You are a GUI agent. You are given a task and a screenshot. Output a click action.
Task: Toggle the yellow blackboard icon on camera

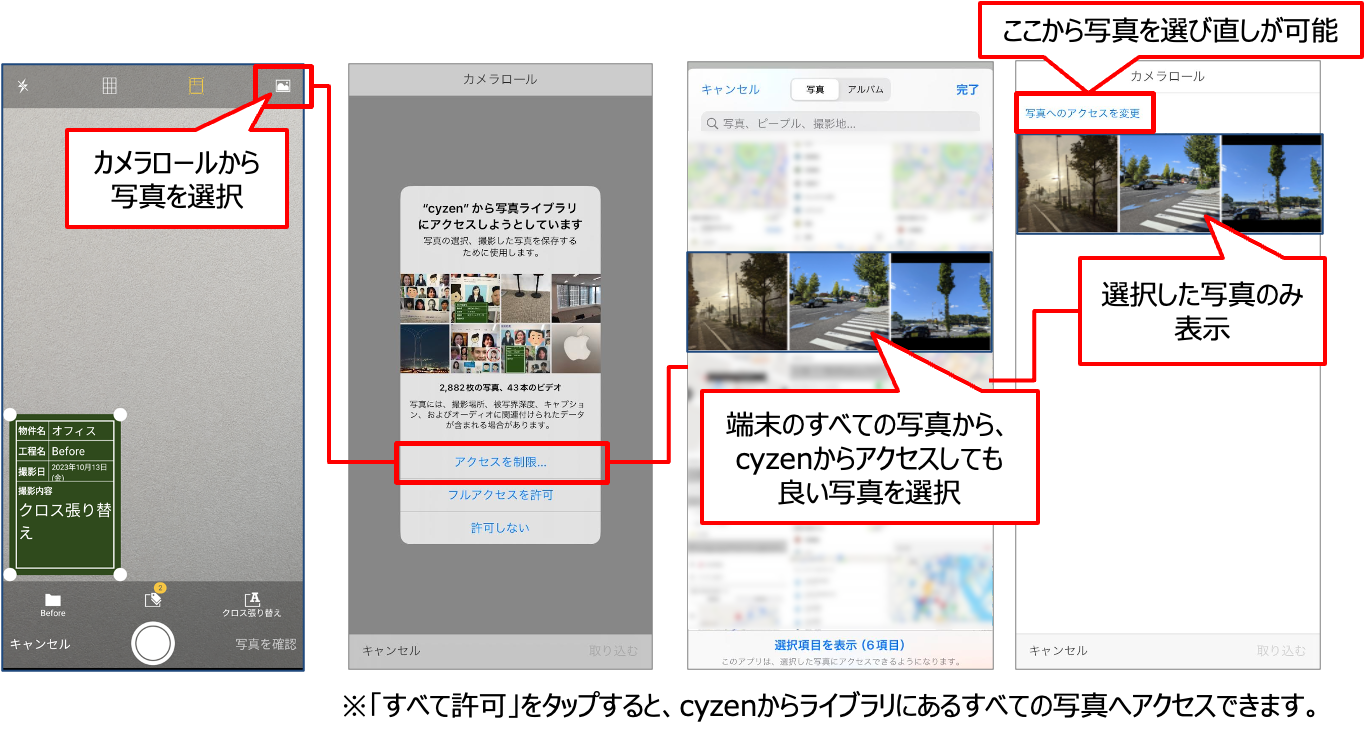click(x=196, y=86)
